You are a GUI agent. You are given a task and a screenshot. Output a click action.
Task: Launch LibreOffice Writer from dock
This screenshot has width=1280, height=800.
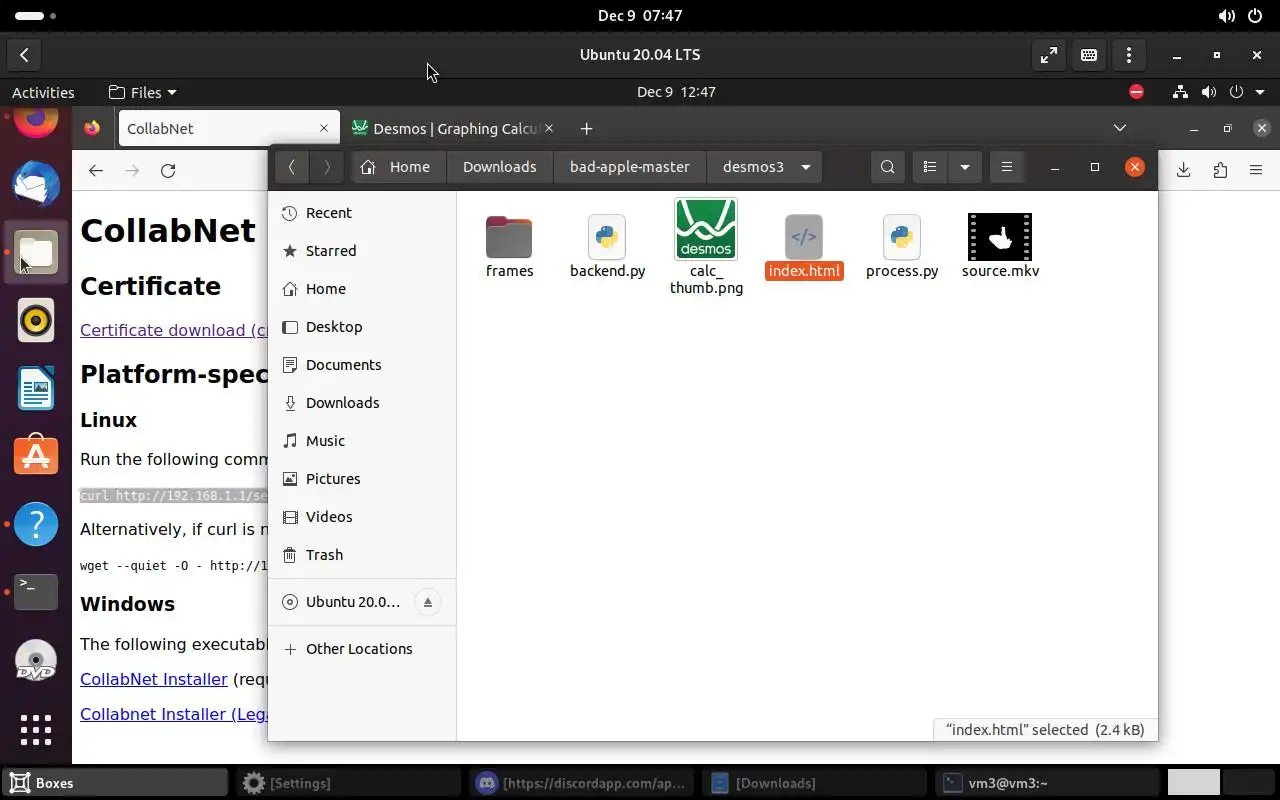pos(36,389)
